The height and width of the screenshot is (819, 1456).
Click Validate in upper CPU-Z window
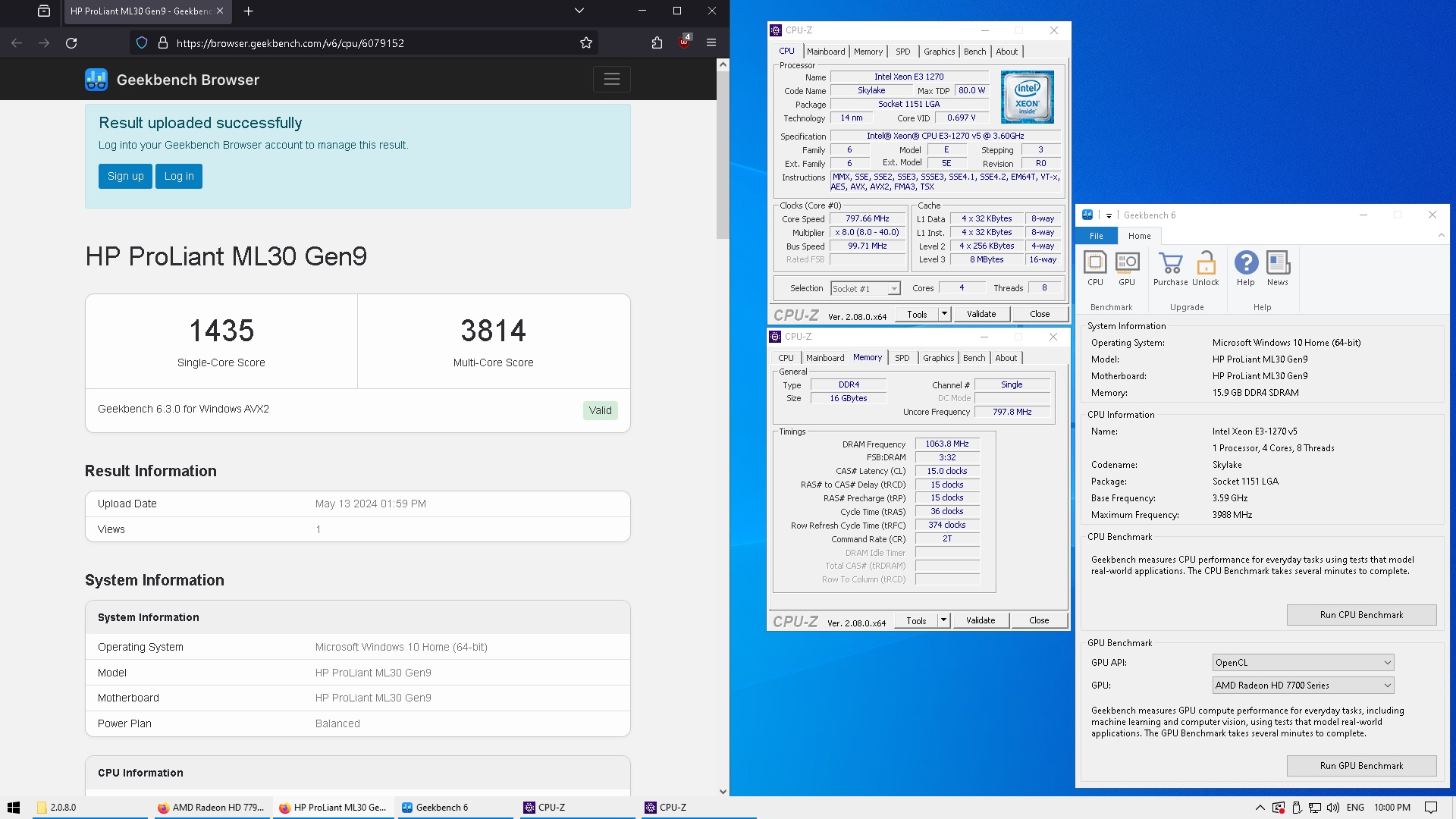[x=981, y=314]
